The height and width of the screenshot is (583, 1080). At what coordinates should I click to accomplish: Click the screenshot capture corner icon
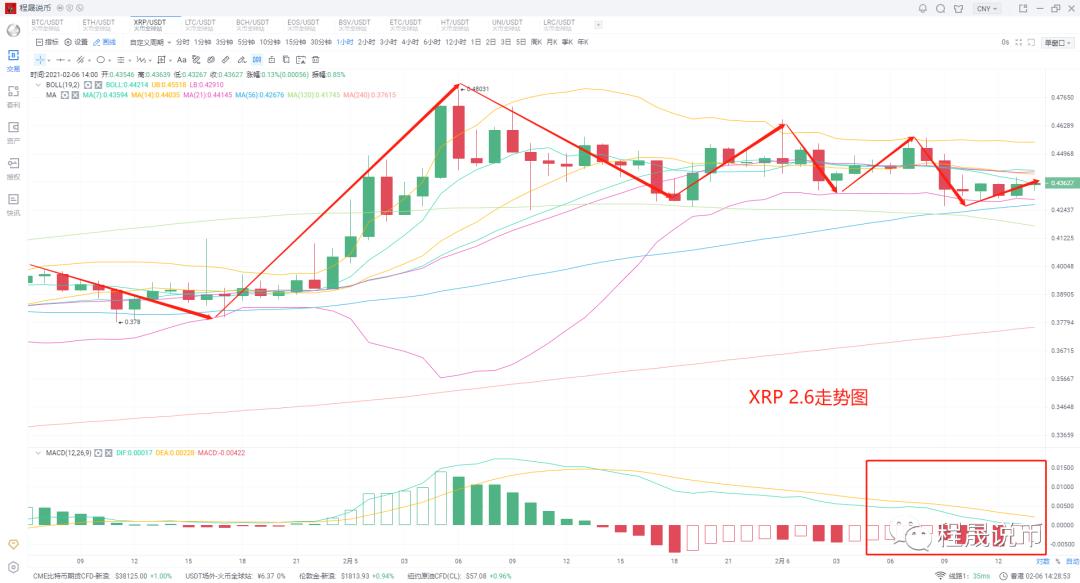(x=1031, y=42)
